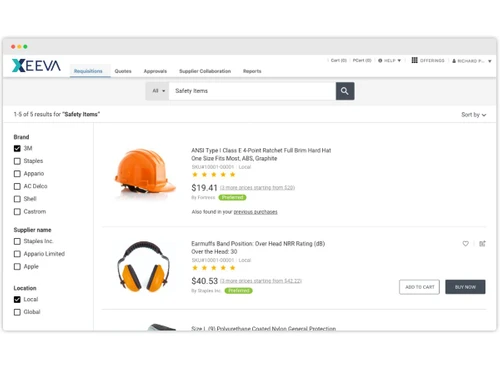This screenshot has width=500, height=375.
Task: Check the Apple supplier checkbox
Action: 17,267
